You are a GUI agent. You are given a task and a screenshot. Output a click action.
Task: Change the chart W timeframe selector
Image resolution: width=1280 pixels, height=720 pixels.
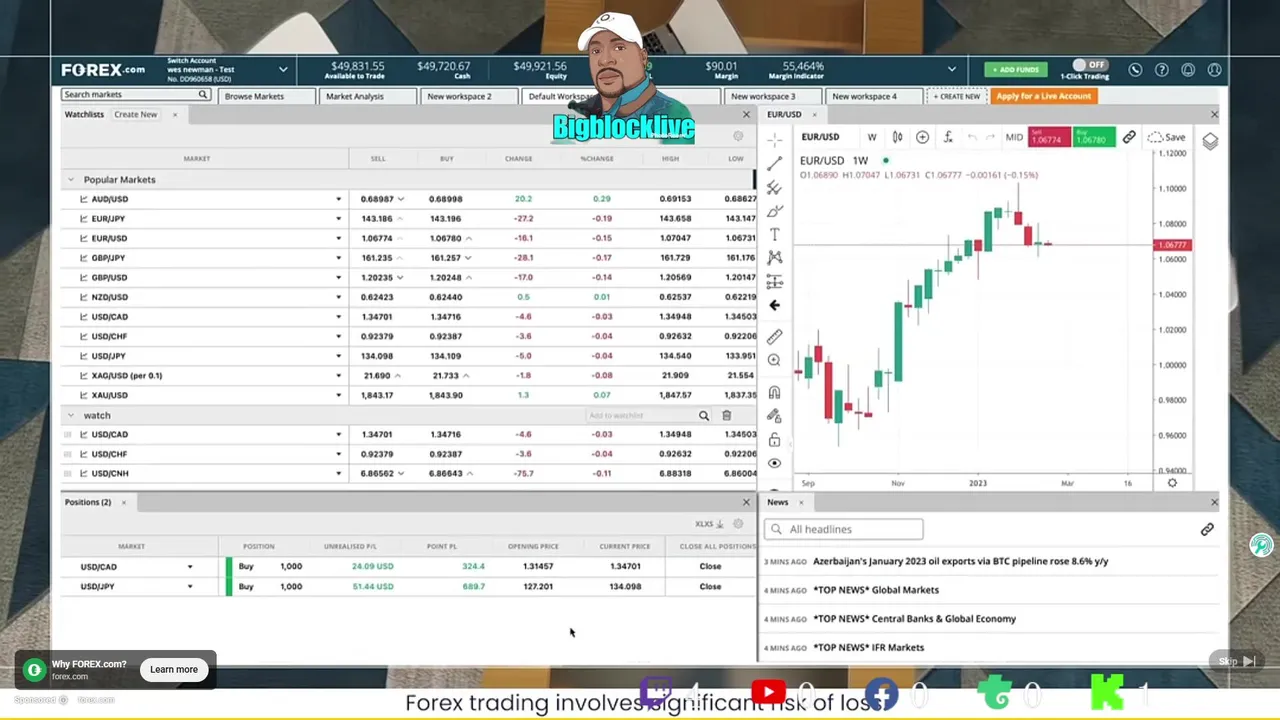coord(872,137)
